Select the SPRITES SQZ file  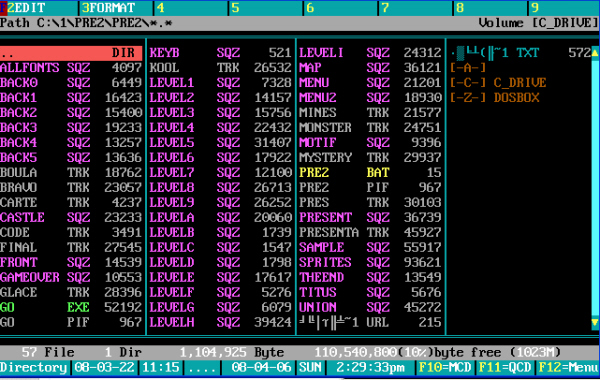pos(370,263)
